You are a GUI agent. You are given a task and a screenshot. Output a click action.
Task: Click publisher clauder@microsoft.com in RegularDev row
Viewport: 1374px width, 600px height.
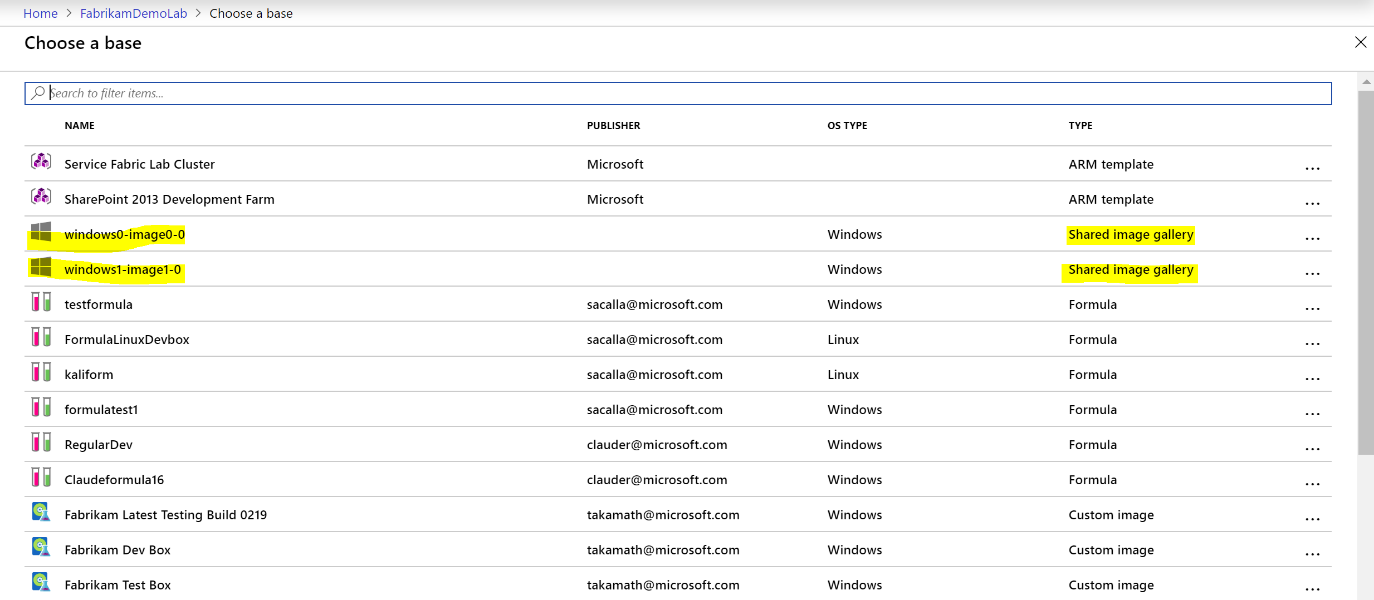pos(657,444)
